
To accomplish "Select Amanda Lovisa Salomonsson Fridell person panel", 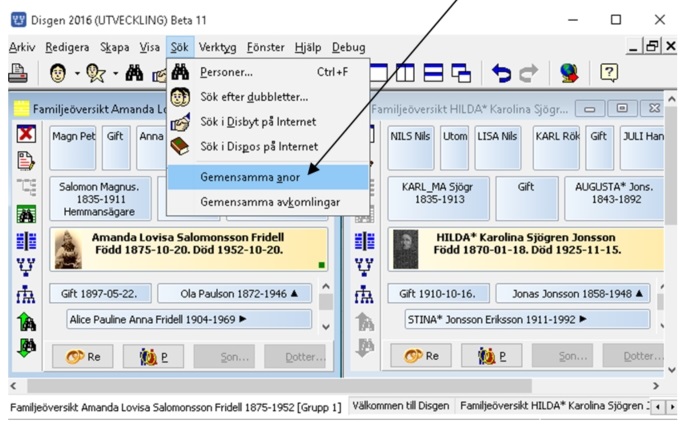I will click(189, 249).
